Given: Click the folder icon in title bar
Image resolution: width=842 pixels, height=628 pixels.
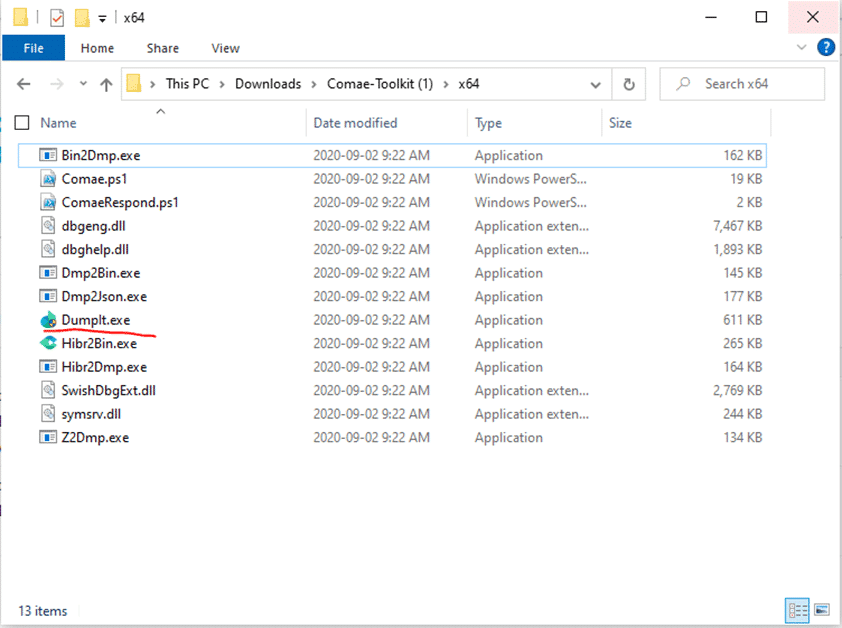Looking at the screenshot, I should click(x=20, y=17).
